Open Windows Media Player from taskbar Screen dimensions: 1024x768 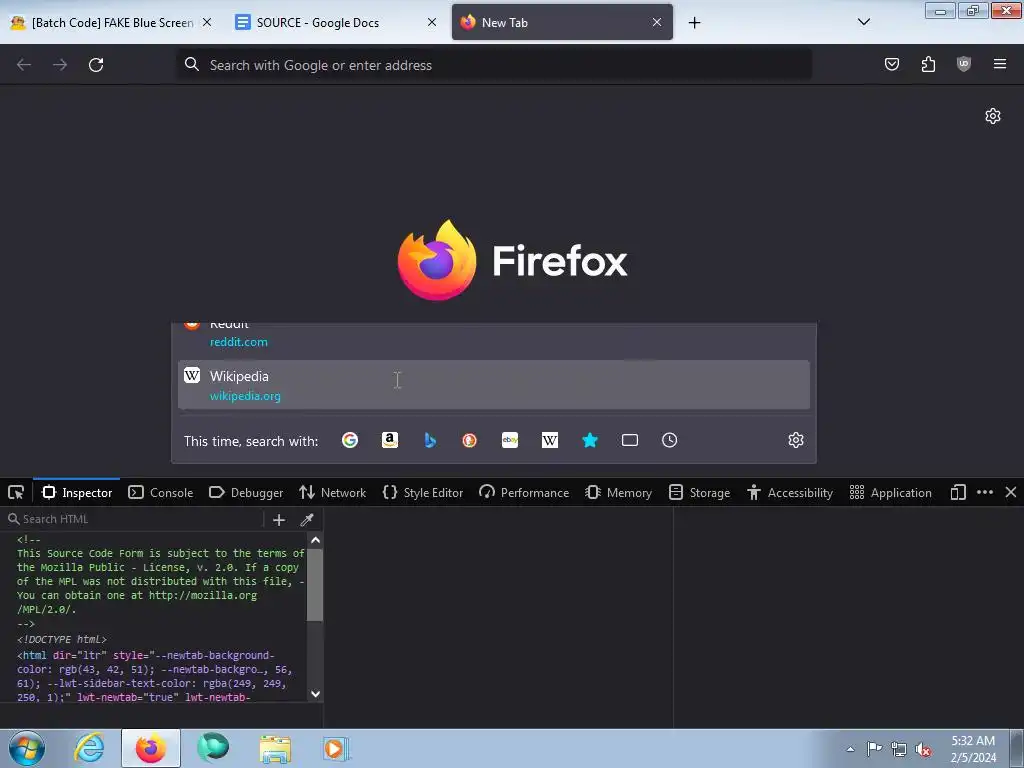coord(336,748)
